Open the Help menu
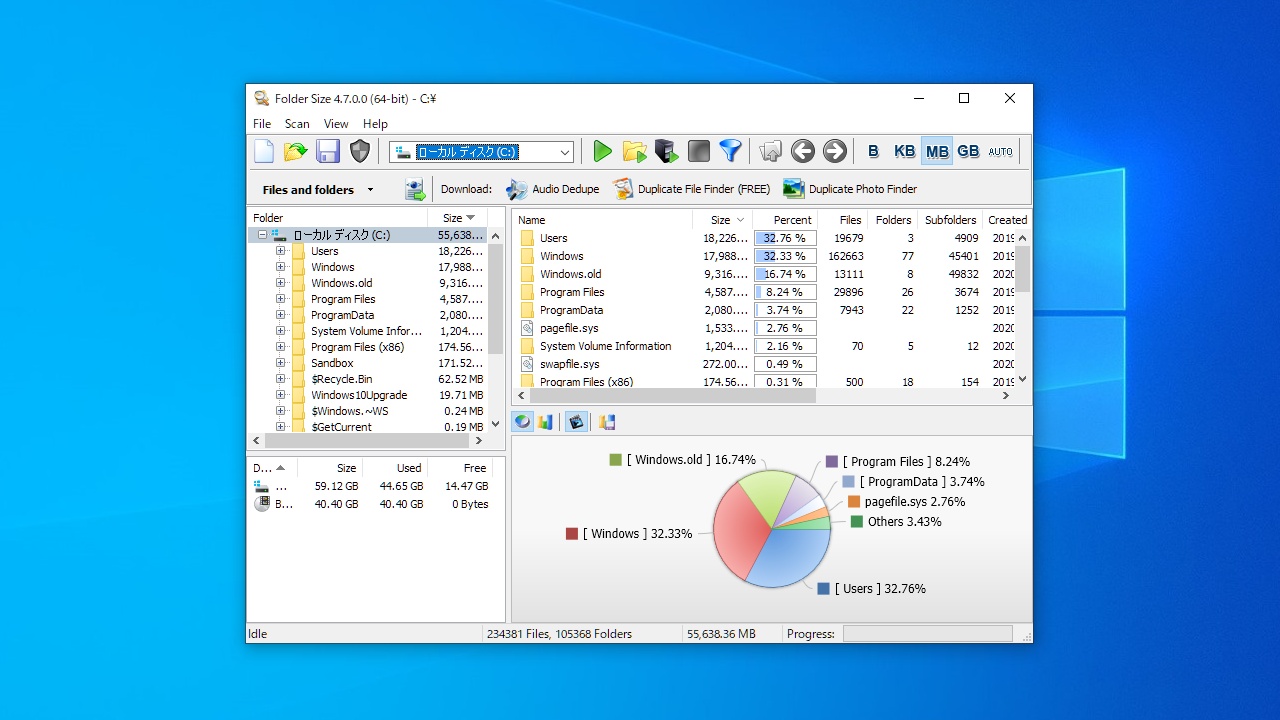This screenshot has height=720, width=1280. [375, 124]
